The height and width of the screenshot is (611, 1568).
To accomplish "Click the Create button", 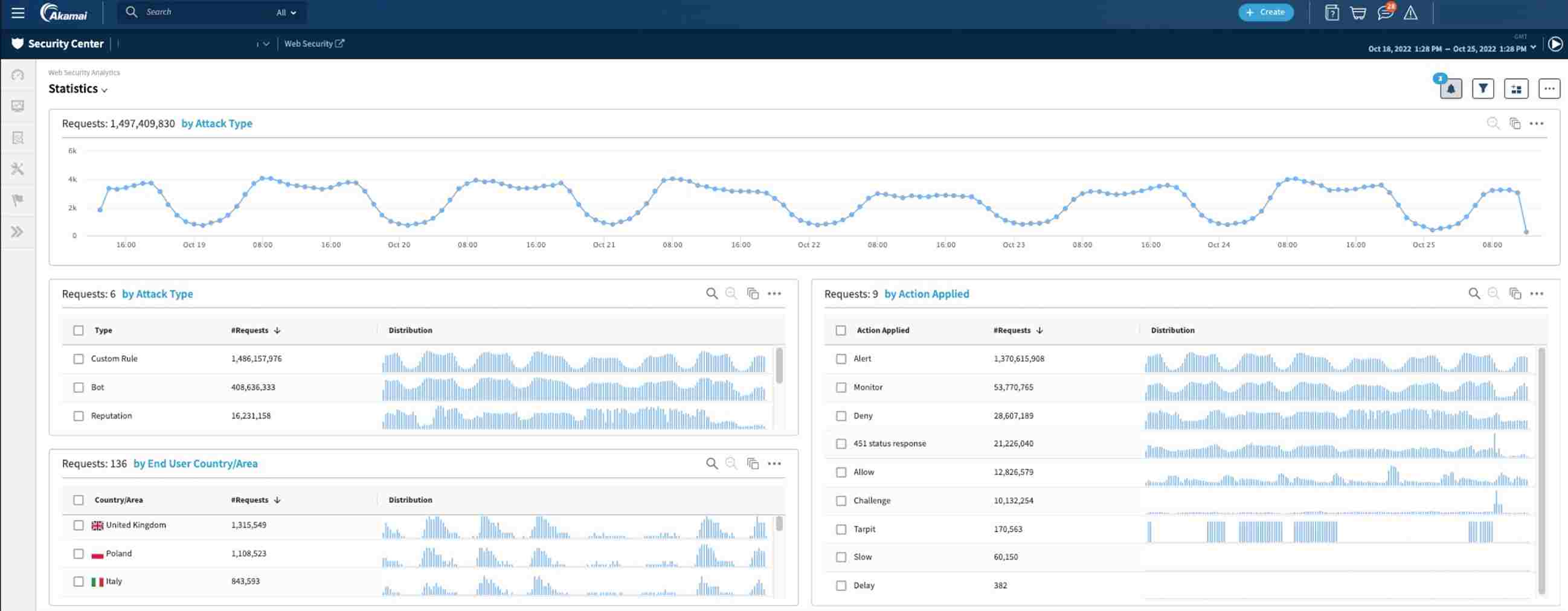I will [x=1266, y=11].
